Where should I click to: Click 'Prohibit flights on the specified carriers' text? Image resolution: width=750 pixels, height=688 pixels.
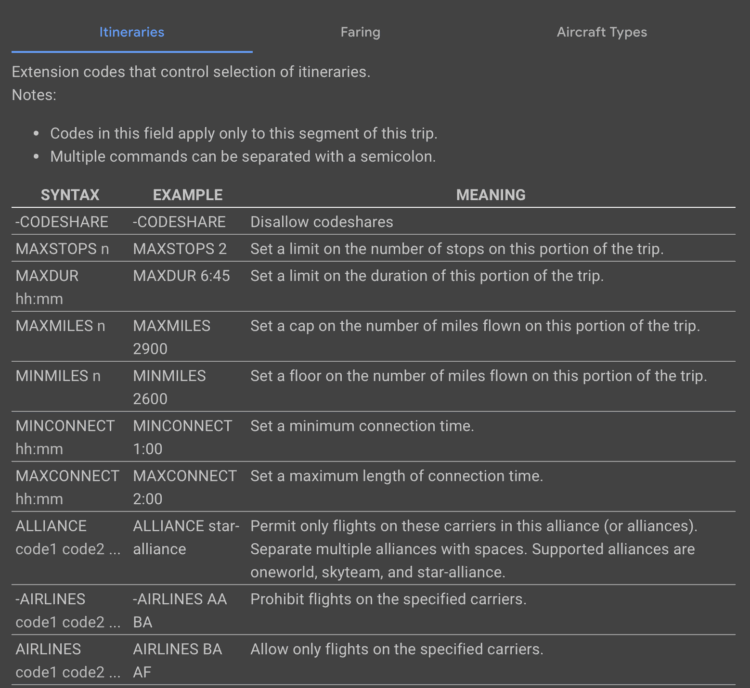pos(388,599)
